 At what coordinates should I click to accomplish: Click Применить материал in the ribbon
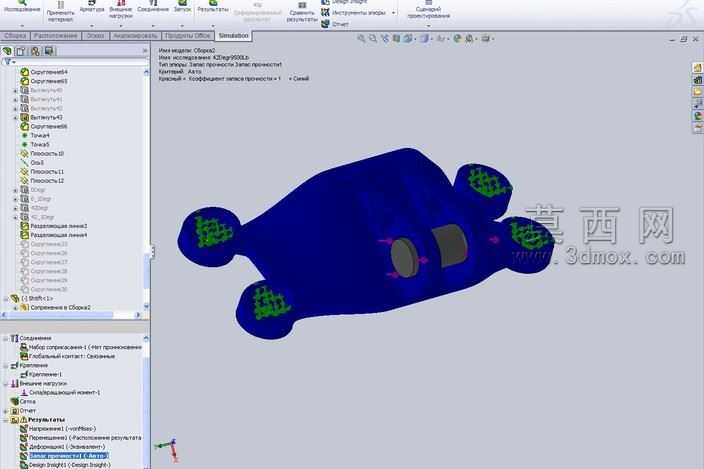click(x=60, y=11)
